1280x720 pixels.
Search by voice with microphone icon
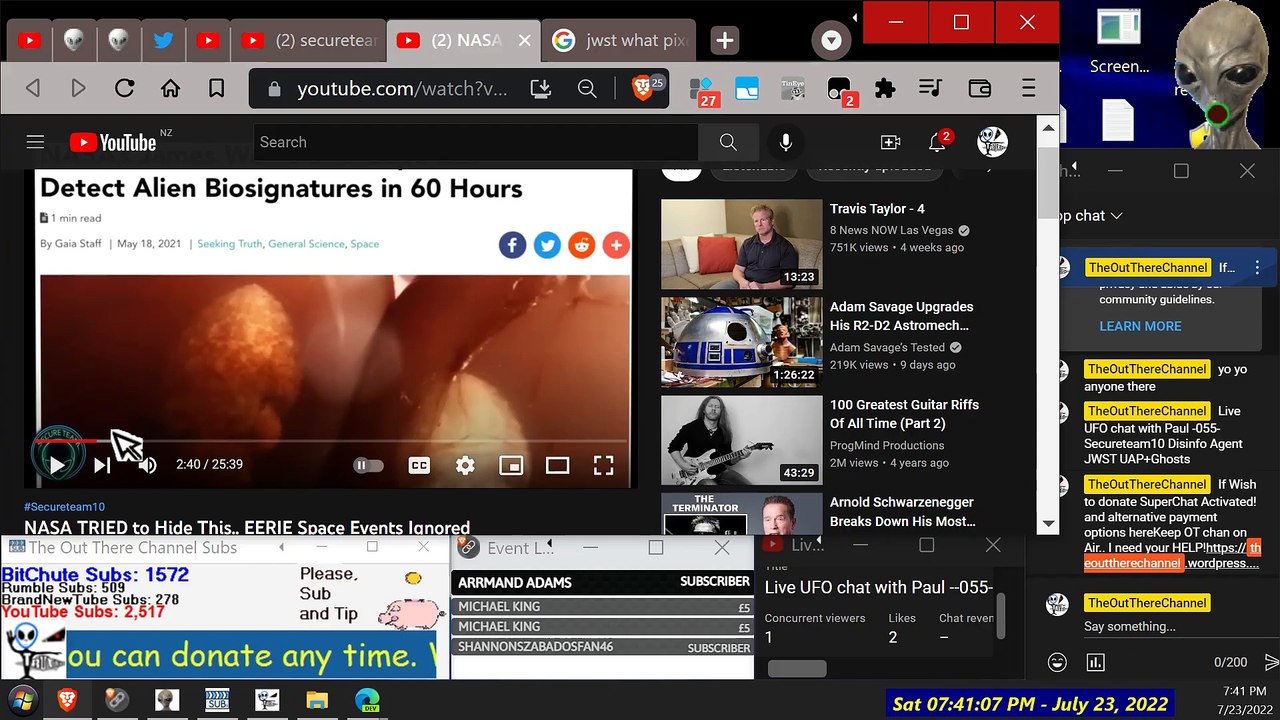point(786,142)
